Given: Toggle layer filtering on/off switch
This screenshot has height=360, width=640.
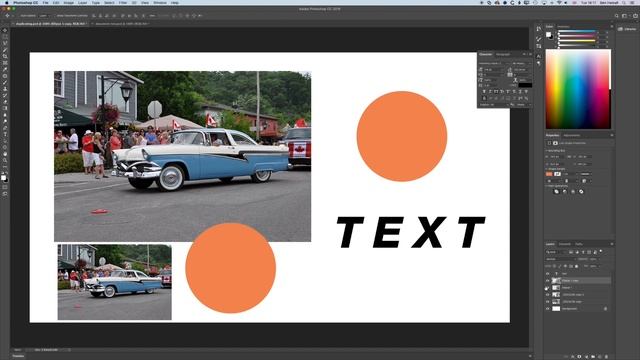Looking at the screenshot, I should [x=601, y=251].
